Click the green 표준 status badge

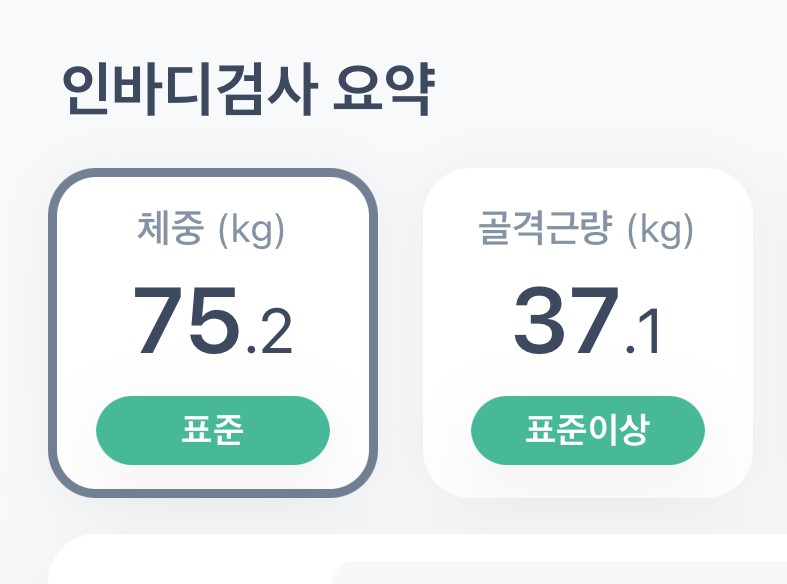tap(212, 431)
